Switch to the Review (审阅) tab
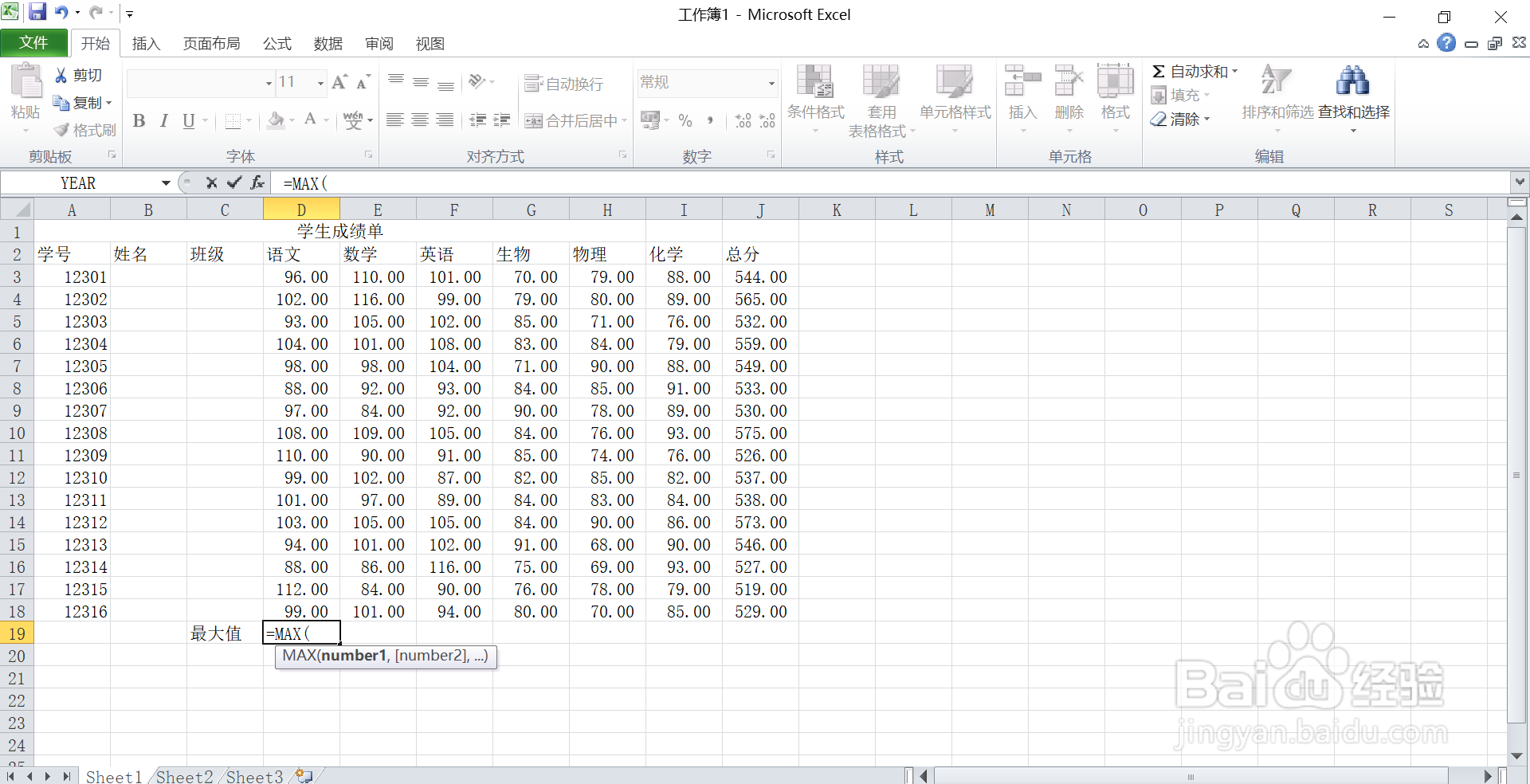This screenshot has width=1530, height=784. pyautogui.click(x=379, y=44)
